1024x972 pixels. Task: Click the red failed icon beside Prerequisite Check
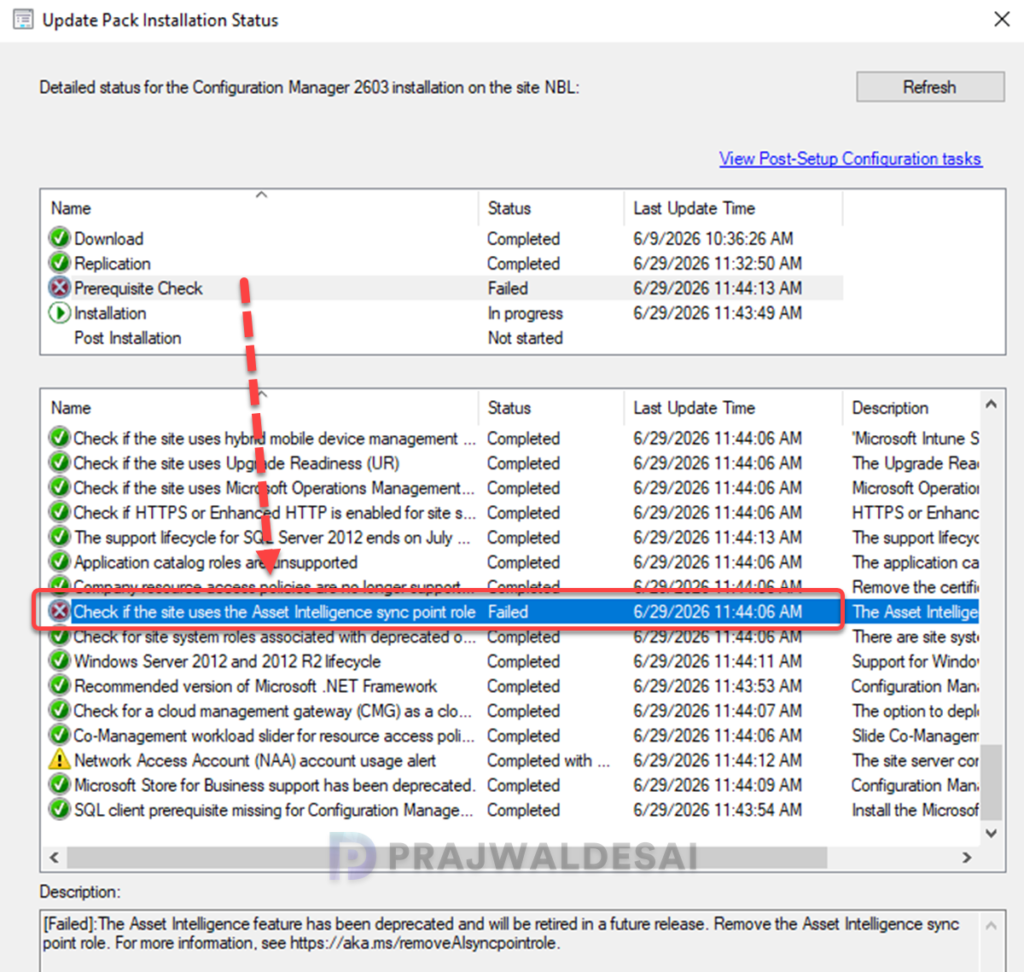pos(59,288)
